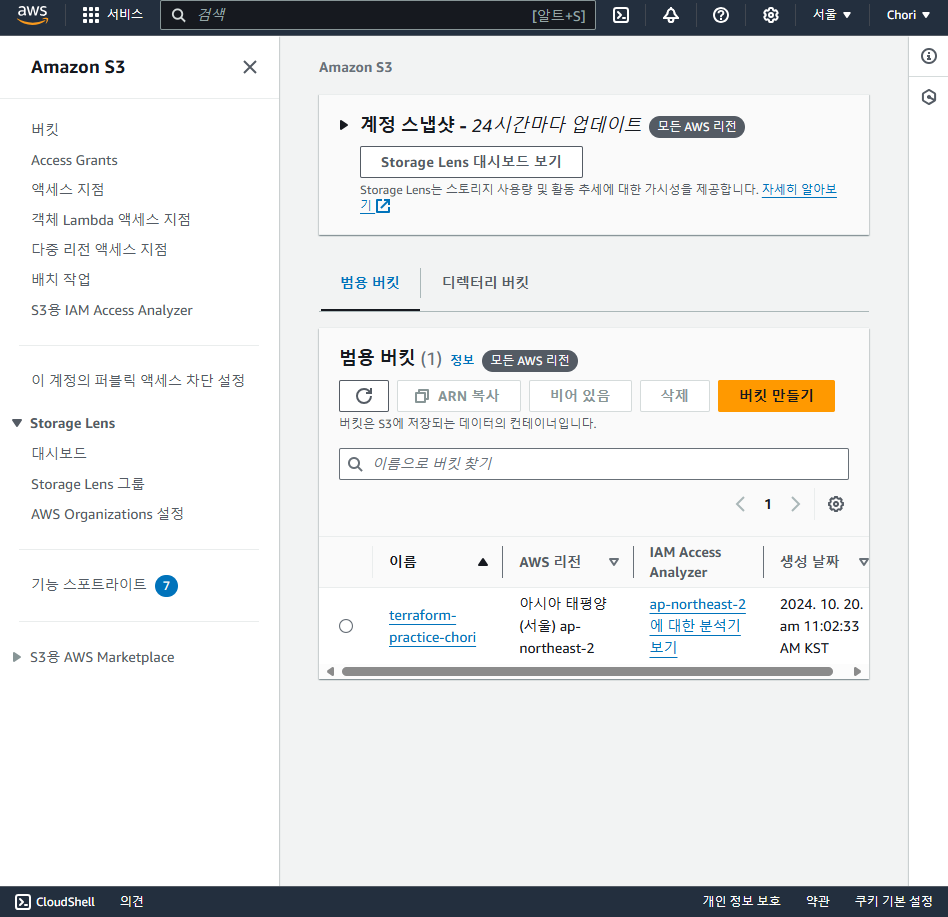Open the help question mark menu
The height and width of the screenshot is (917, 948).
(721, 15)
